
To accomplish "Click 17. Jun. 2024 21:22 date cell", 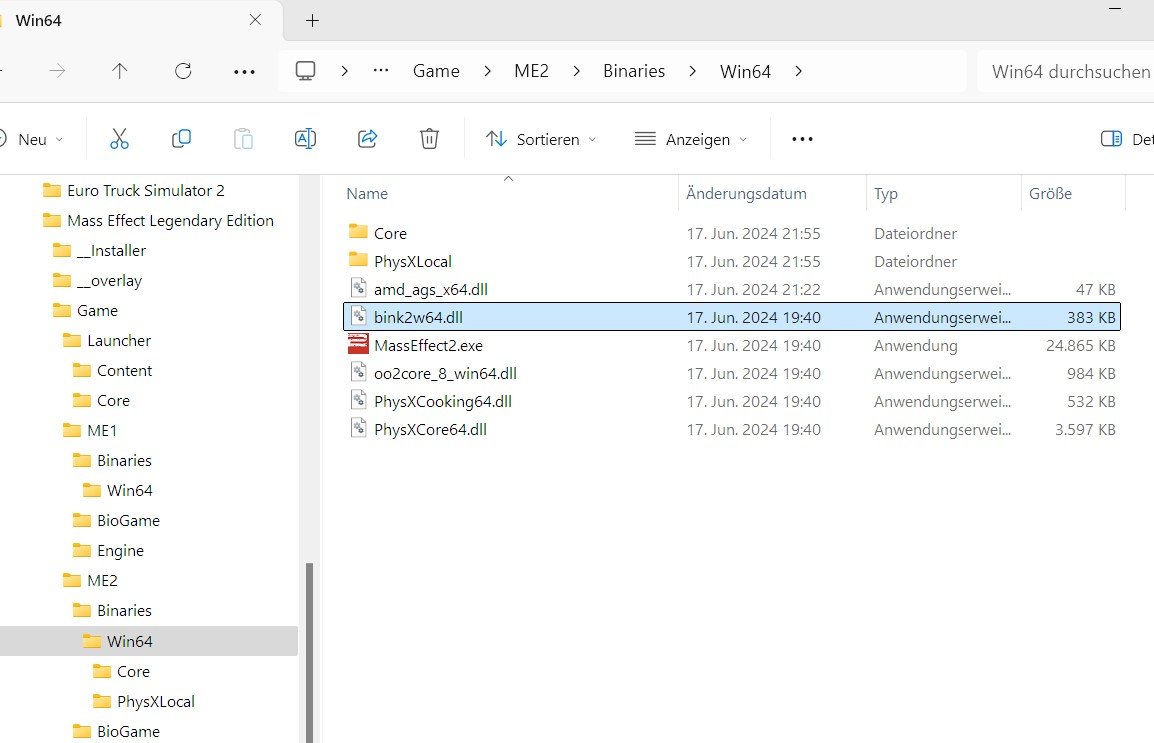I will [754, 289].
